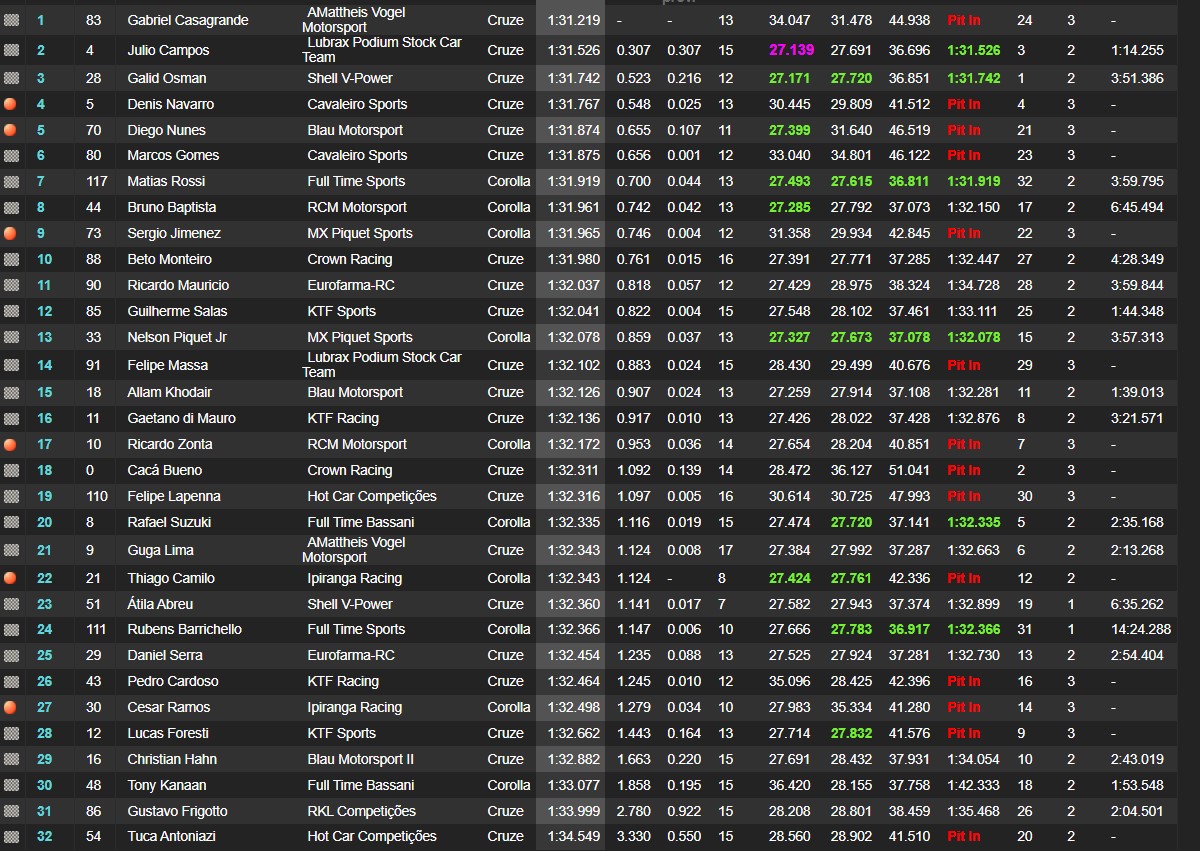Click the checkered flag icon in Beto Monteiro row
This screenshot has height=851, width=1200.
click(x=11, y=259)
